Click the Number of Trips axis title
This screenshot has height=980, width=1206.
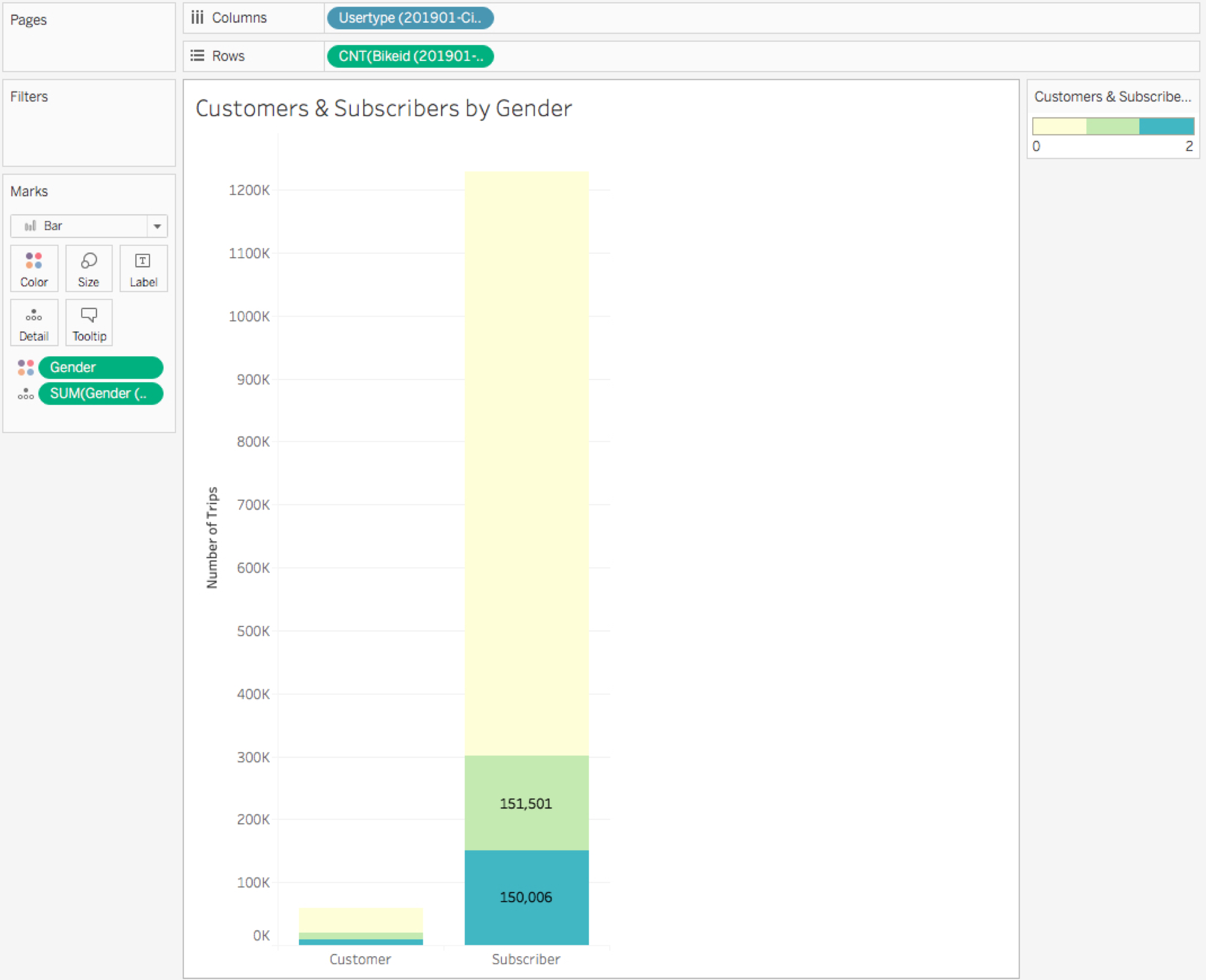tap(212, 538)
